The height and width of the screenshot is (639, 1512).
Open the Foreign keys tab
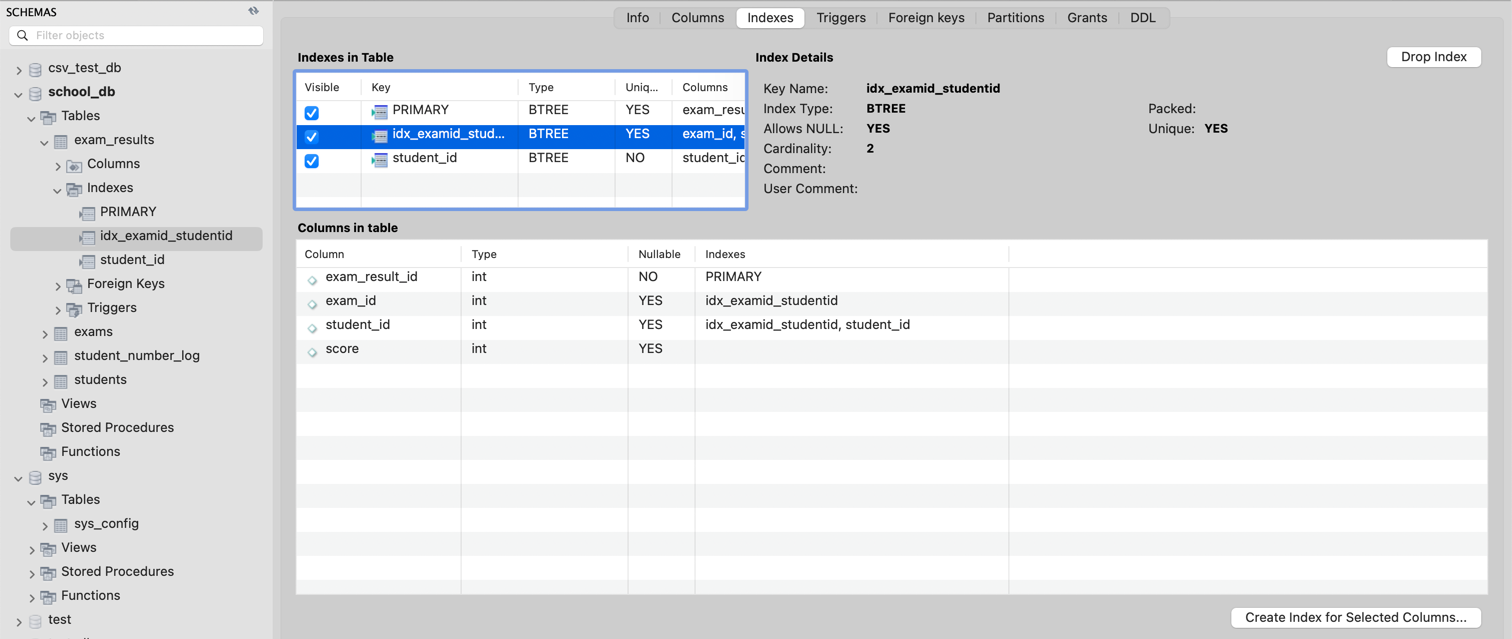[926, 18]
